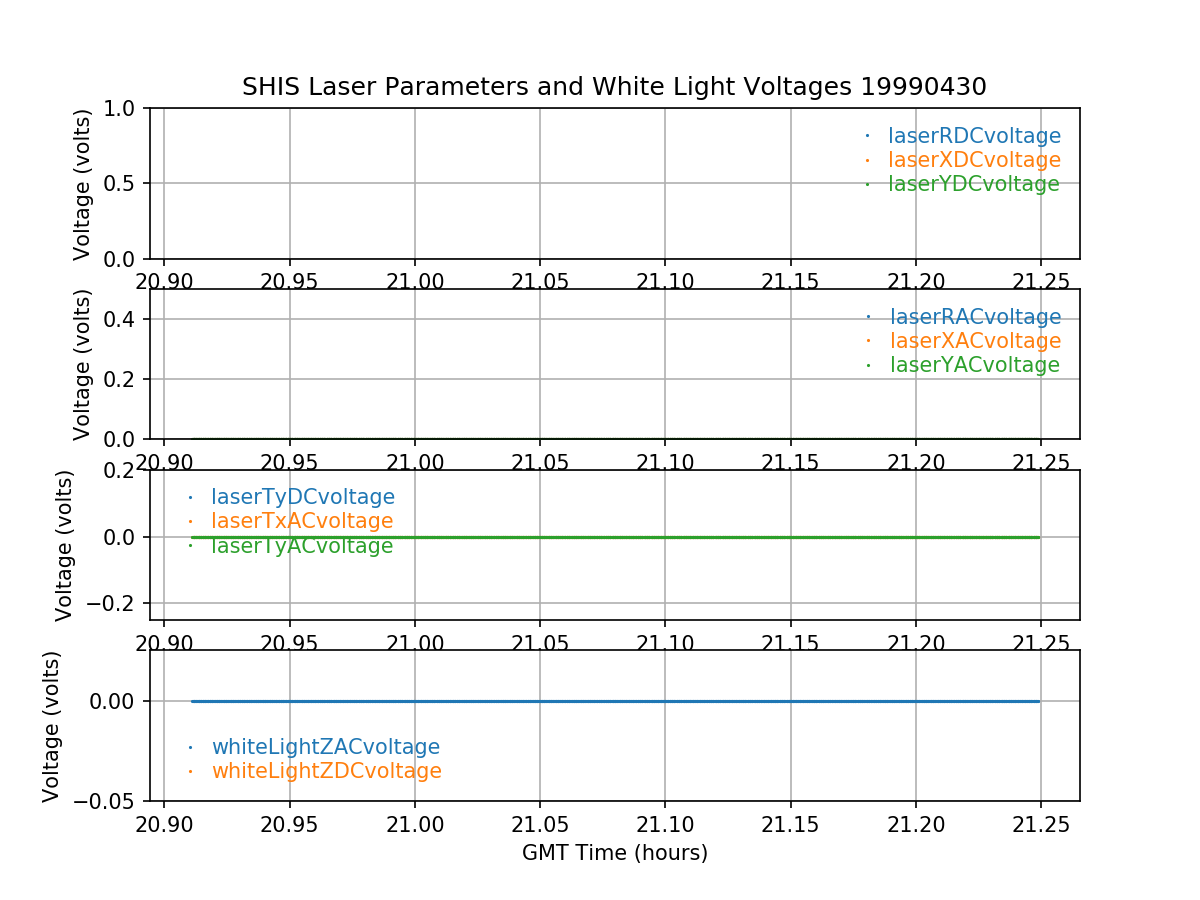Image resolution: width=1200 pixels, height=900 pixels.
Task: Click the blue data line in the bottom subplot
Action: pyautogui.click(x=614, y=702)
